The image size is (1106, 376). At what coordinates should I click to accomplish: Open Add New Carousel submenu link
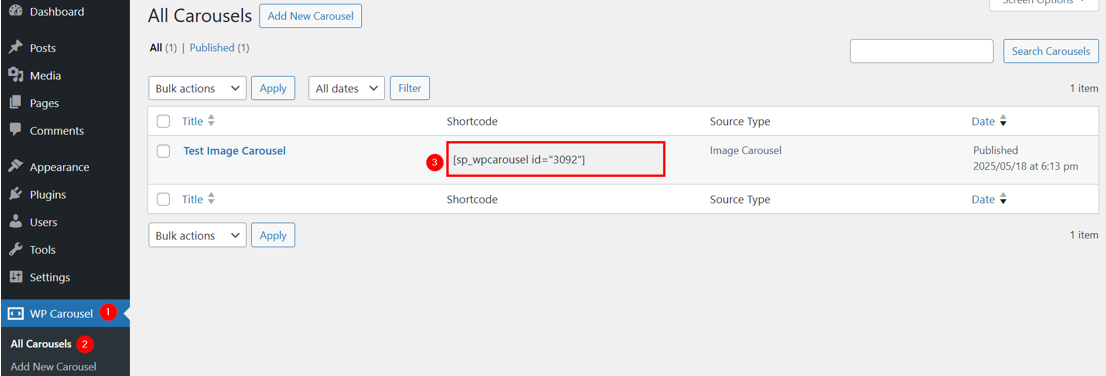53,367
